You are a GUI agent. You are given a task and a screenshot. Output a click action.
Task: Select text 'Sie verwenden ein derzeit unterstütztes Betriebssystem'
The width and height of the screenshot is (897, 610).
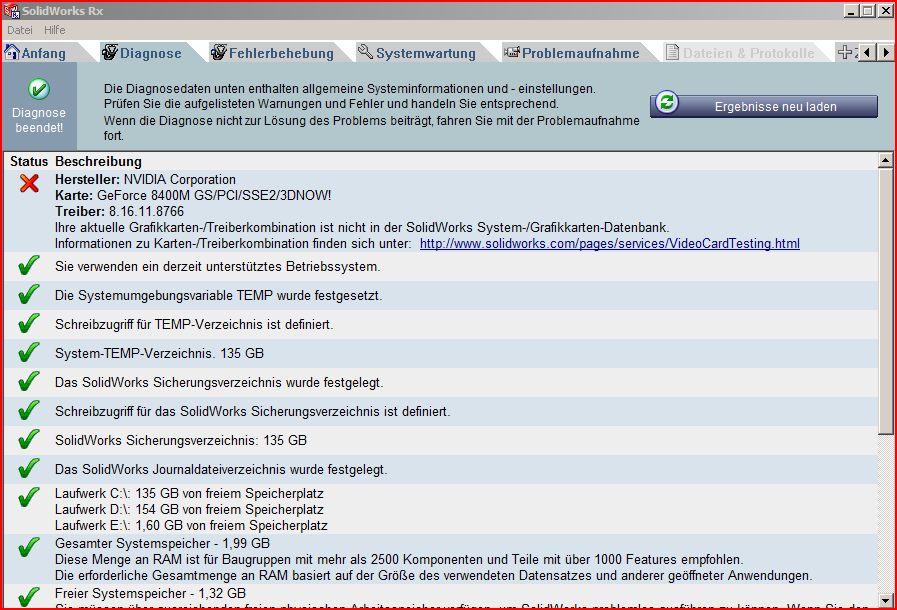click(x=216, y=267)
